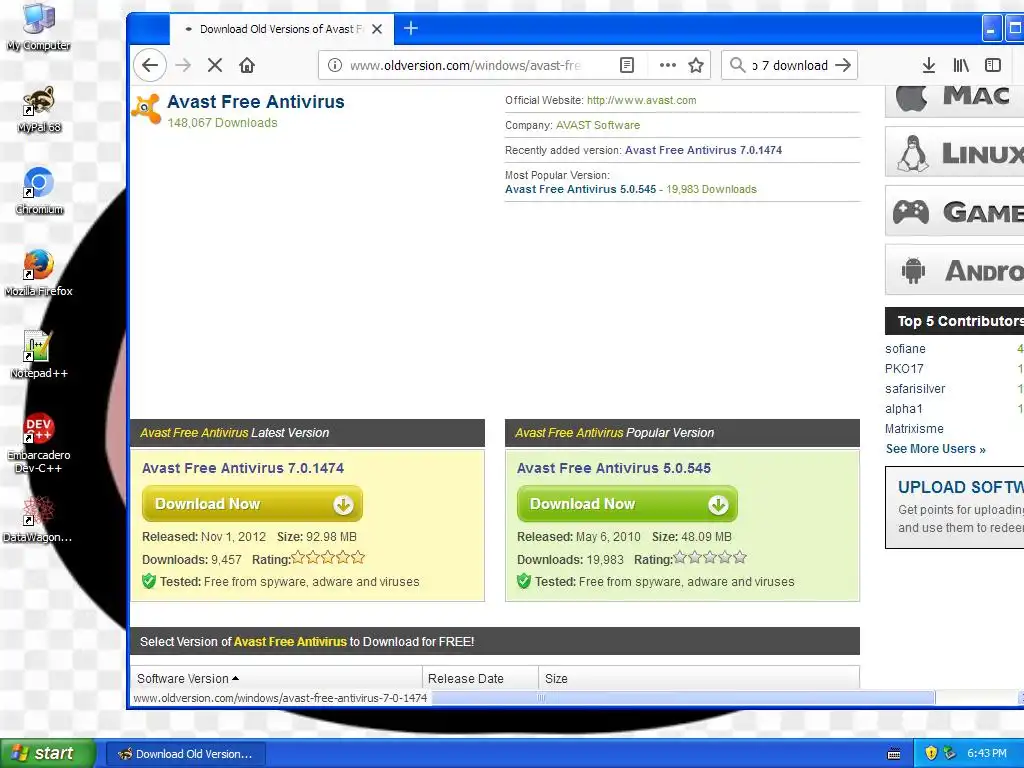Toggle reader view icon
Screen dimensions: 1024x768
click(627, 65)
